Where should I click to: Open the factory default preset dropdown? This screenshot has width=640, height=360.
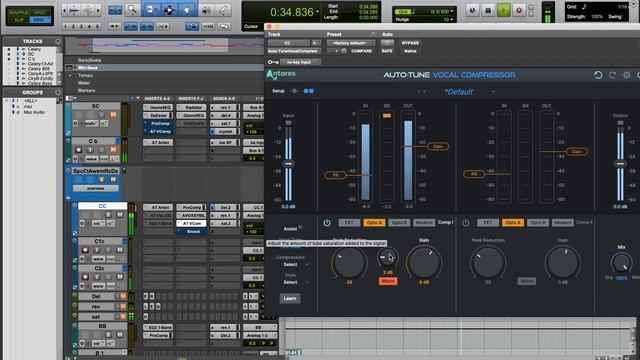tap(351, 43)
